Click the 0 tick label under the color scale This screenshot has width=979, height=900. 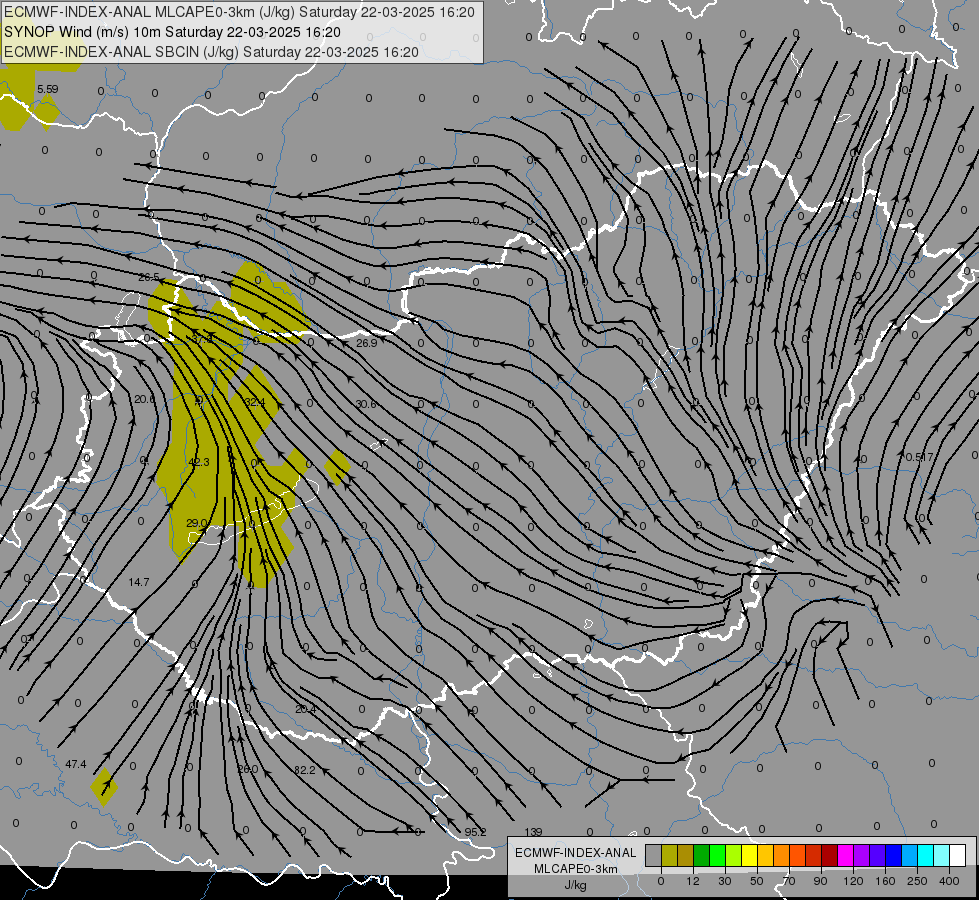pyautogui.click(x=661, y=881)
